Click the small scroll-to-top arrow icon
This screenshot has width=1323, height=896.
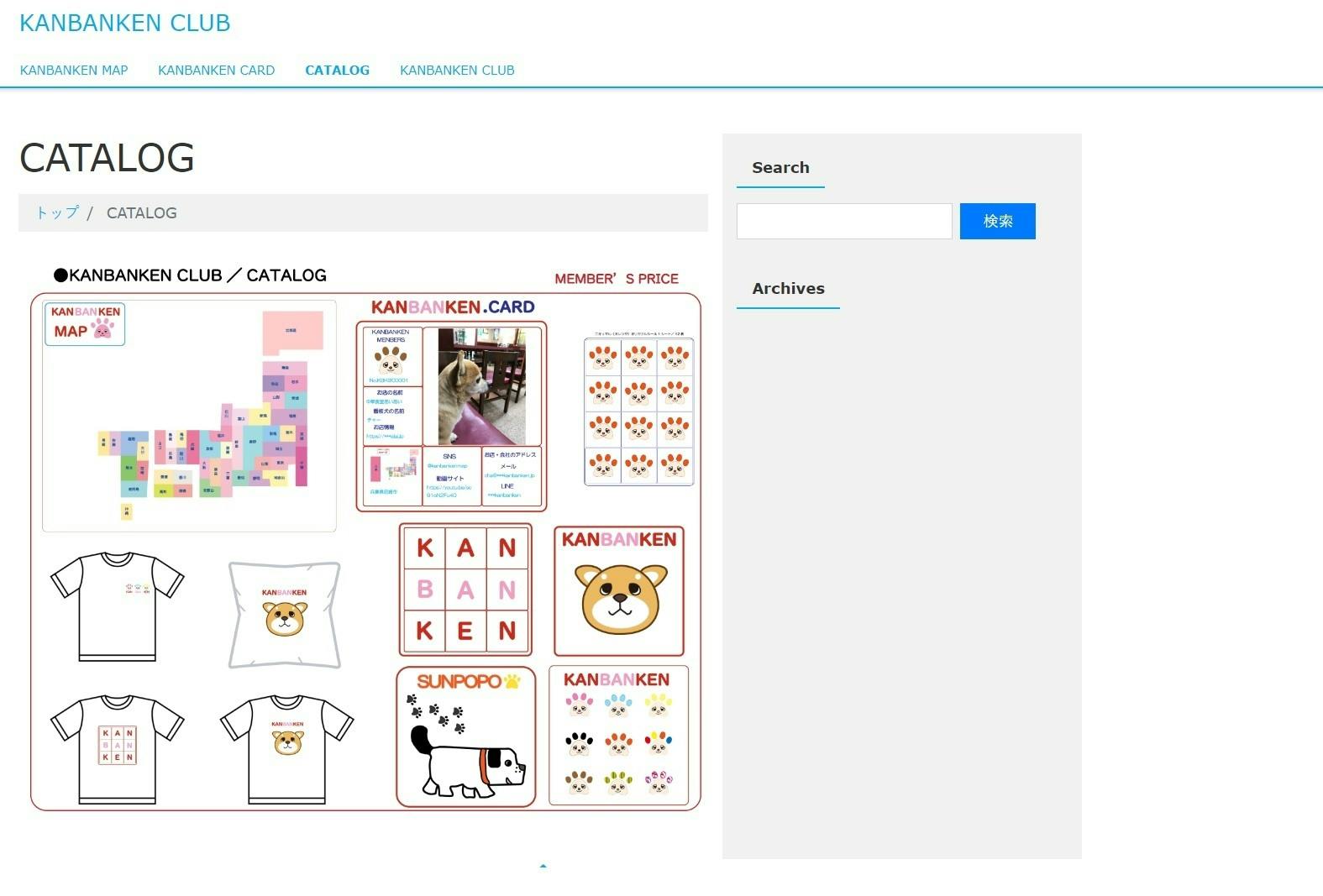(543, 866)
